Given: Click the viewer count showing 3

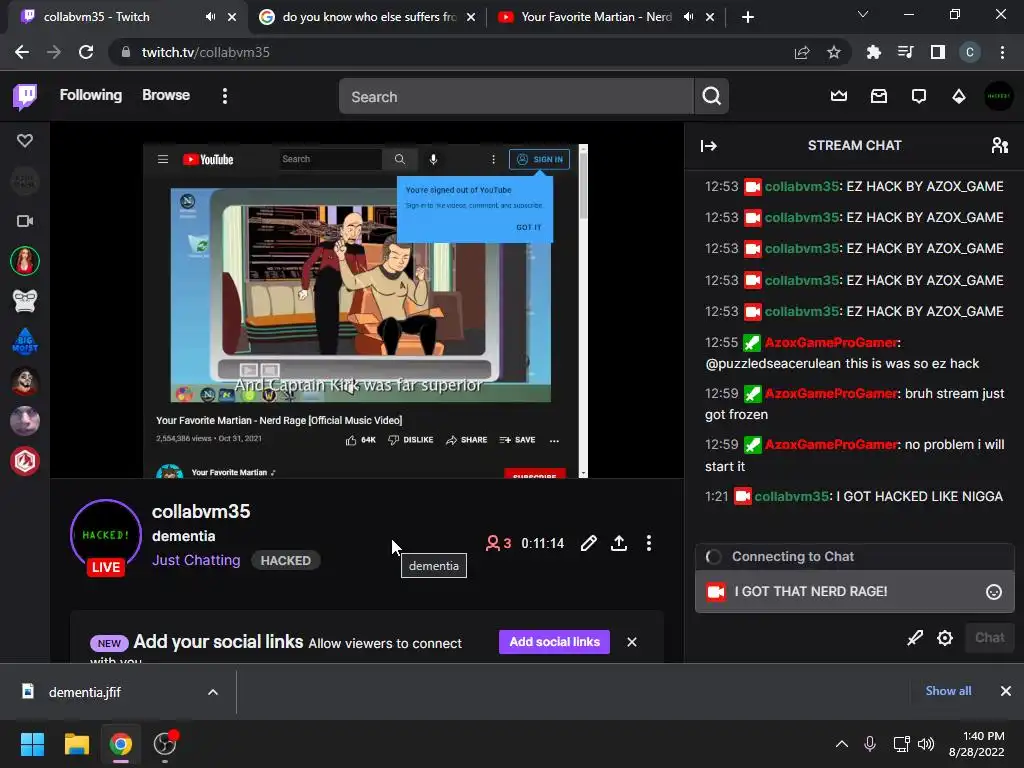Looking at the screenshot, I should (499, 543).
